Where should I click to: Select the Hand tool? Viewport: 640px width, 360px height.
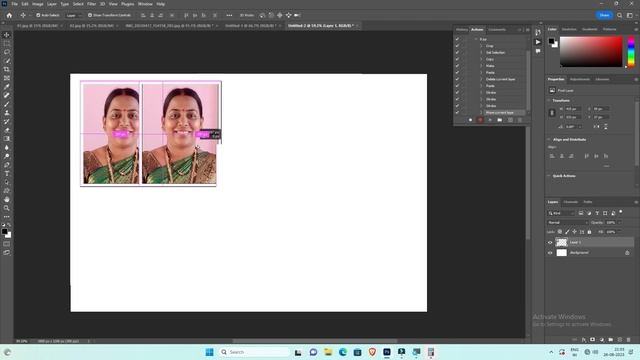(x=7, y=200)
